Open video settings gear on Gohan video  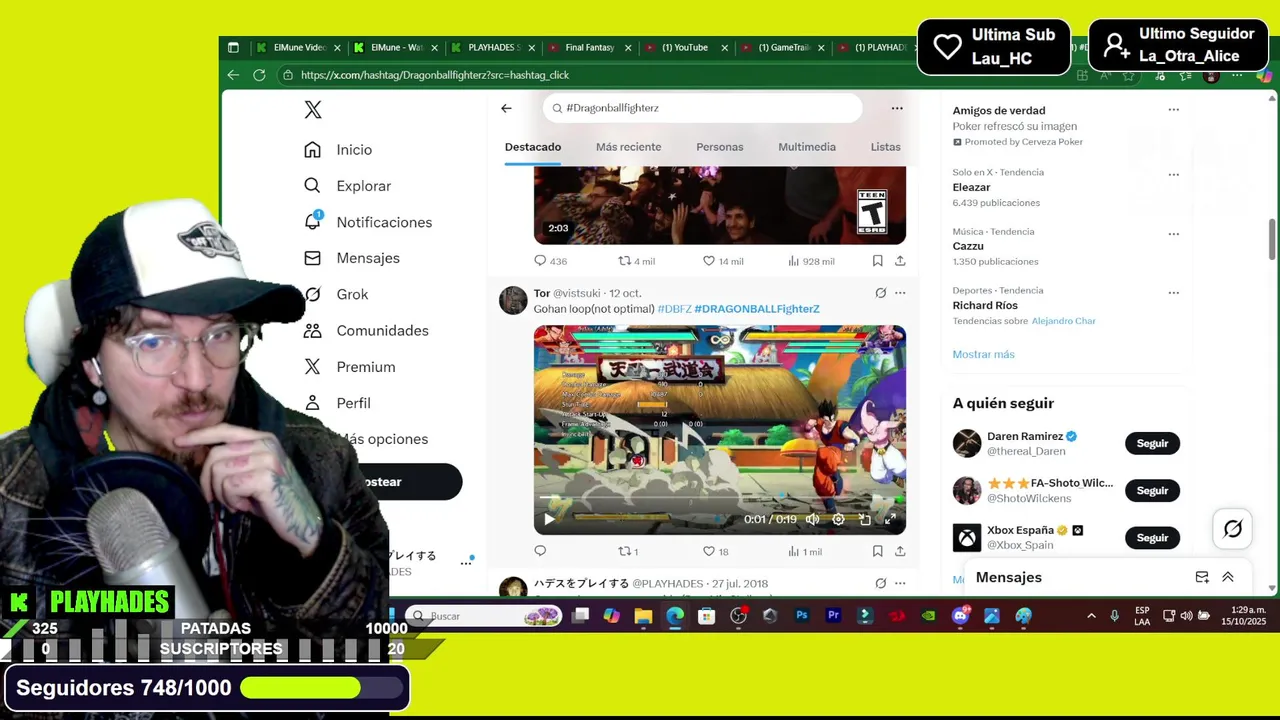coord(838,519)
